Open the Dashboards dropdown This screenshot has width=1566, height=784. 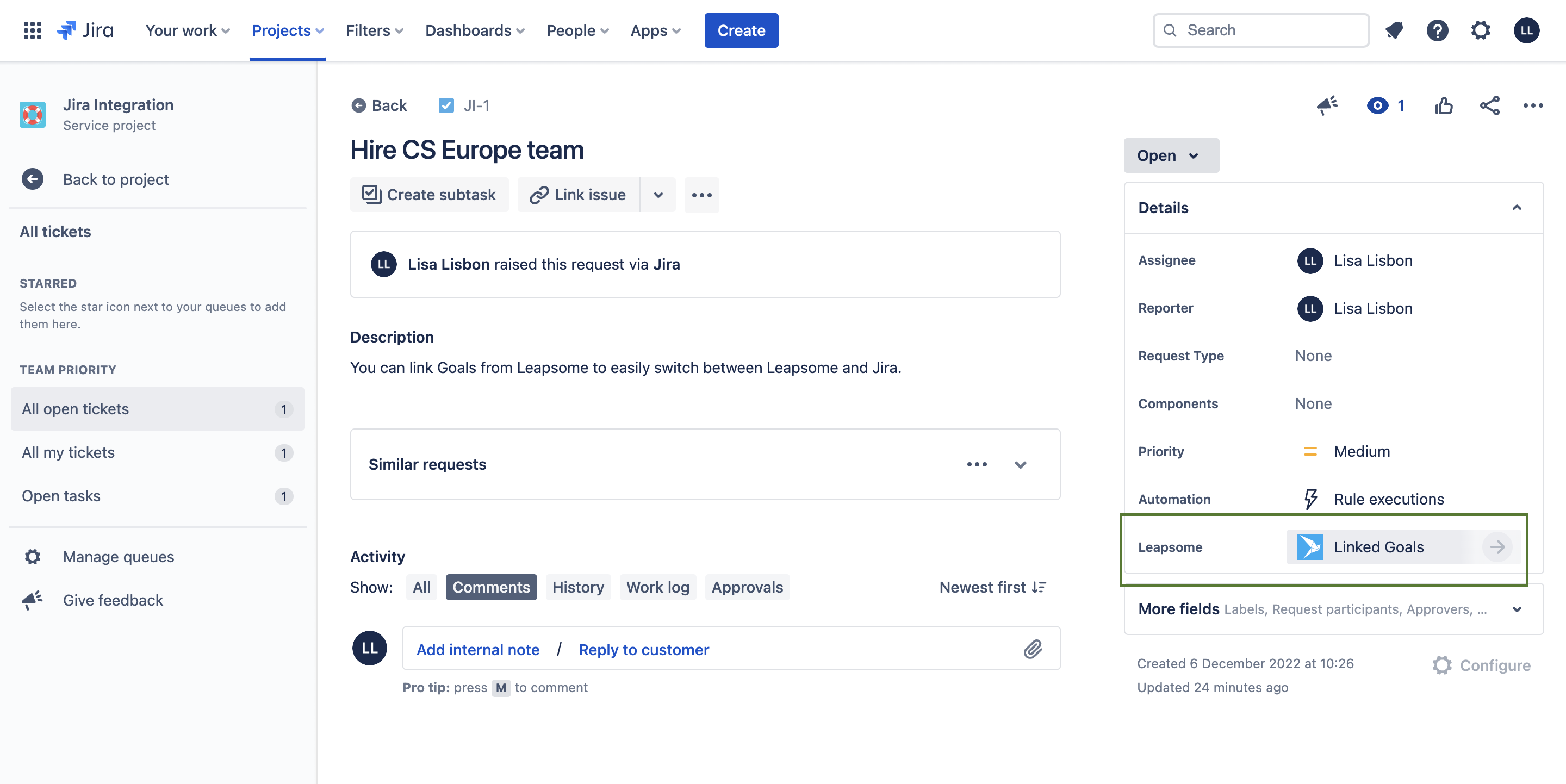tap(475, 30)
